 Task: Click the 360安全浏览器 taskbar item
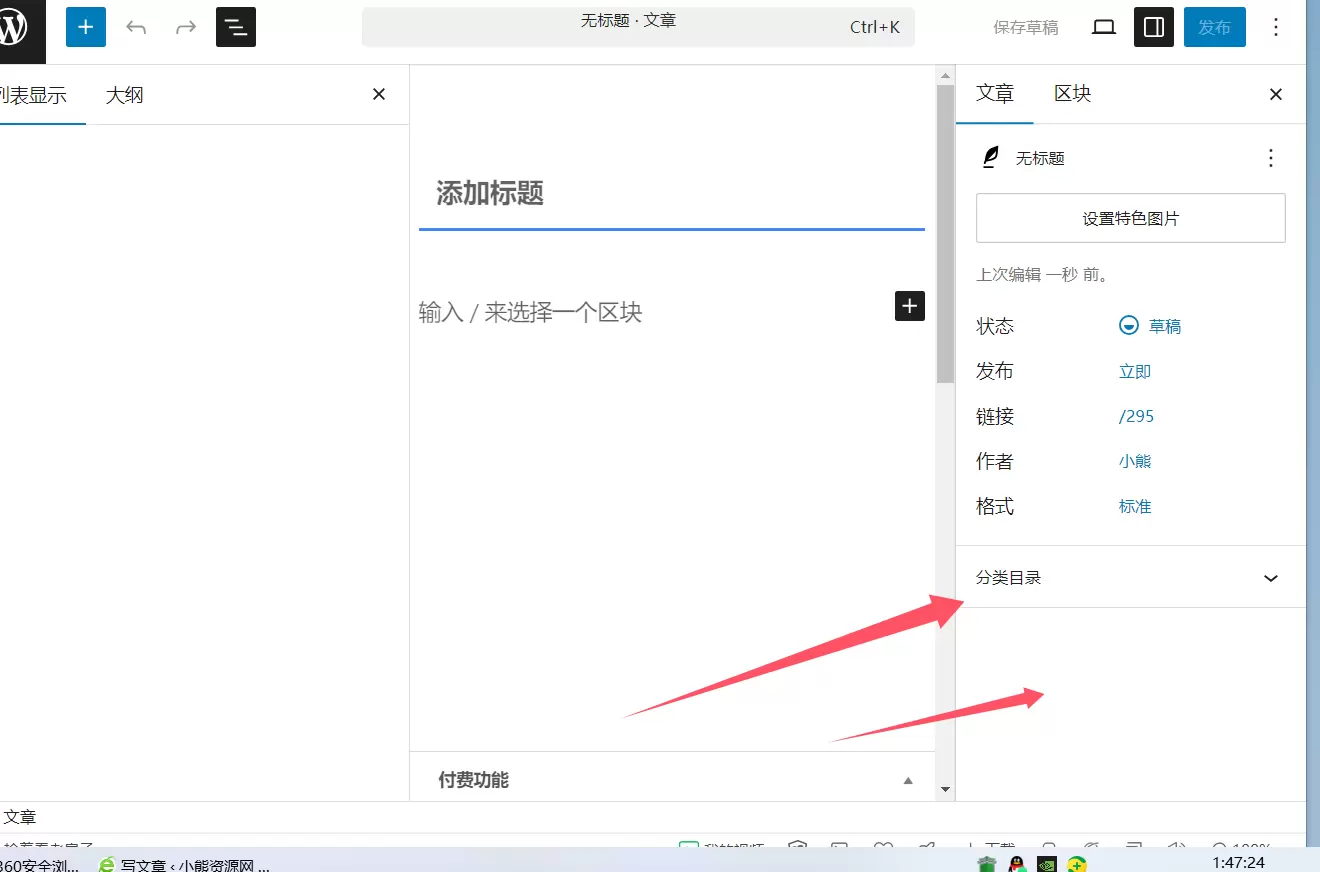[40, 865]
